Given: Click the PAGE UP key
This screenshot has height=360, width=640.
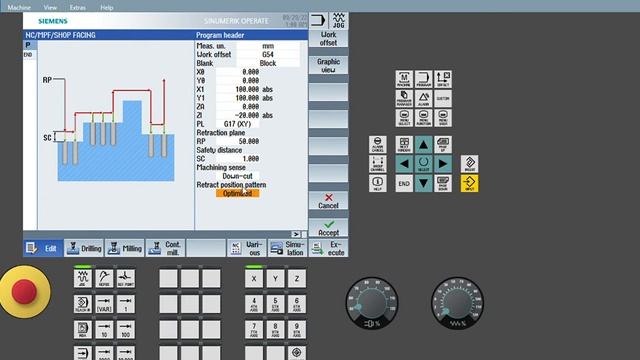Looking at the screenshot, I should click(x=443, y=144).
